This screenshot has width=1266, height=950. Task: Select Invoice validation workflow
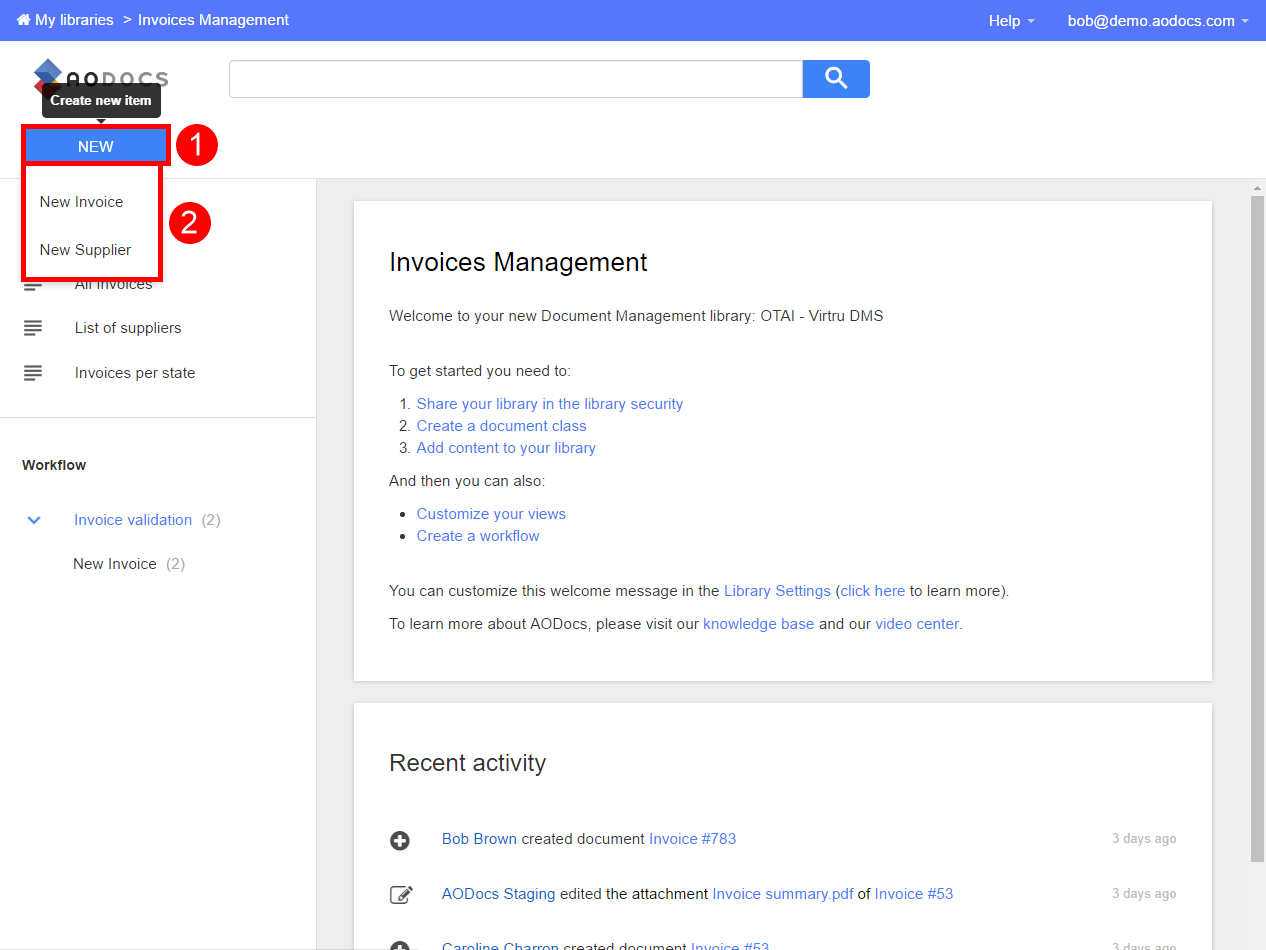pos(133,520)
